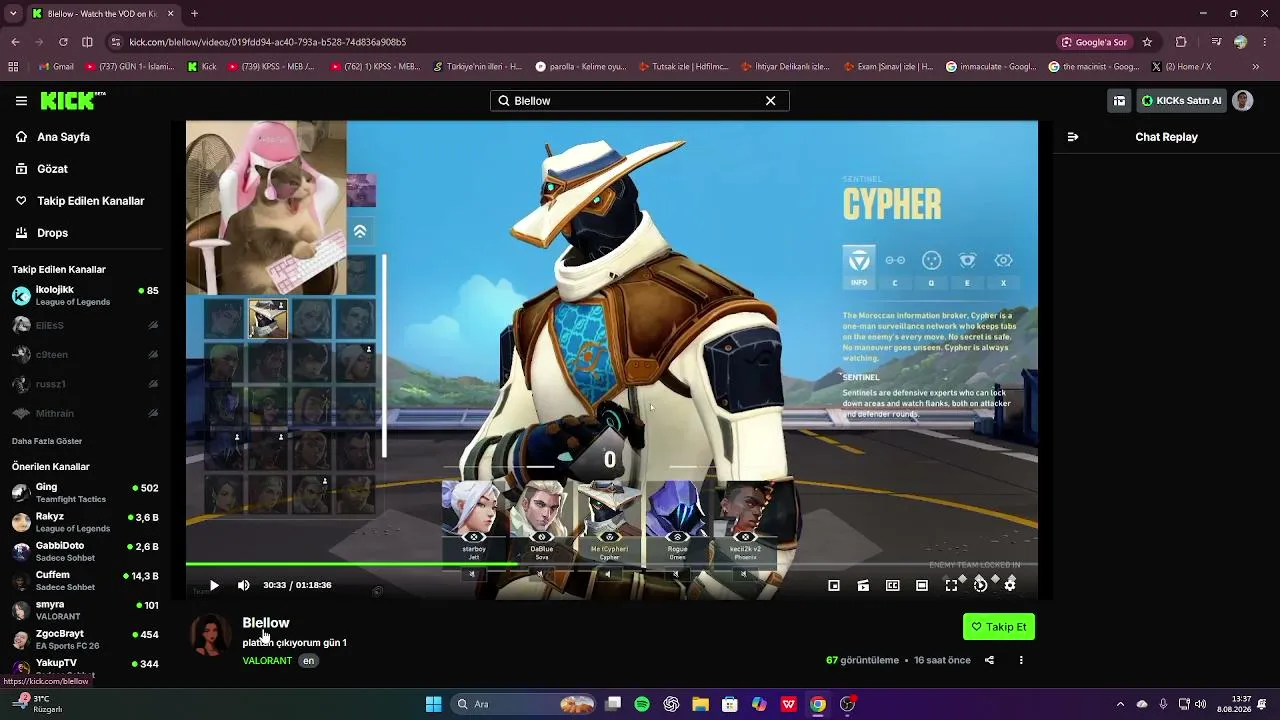Screen dimensions: 1280x720
Task: Click the Google'a Sor button
Action: pos(1095,42)
